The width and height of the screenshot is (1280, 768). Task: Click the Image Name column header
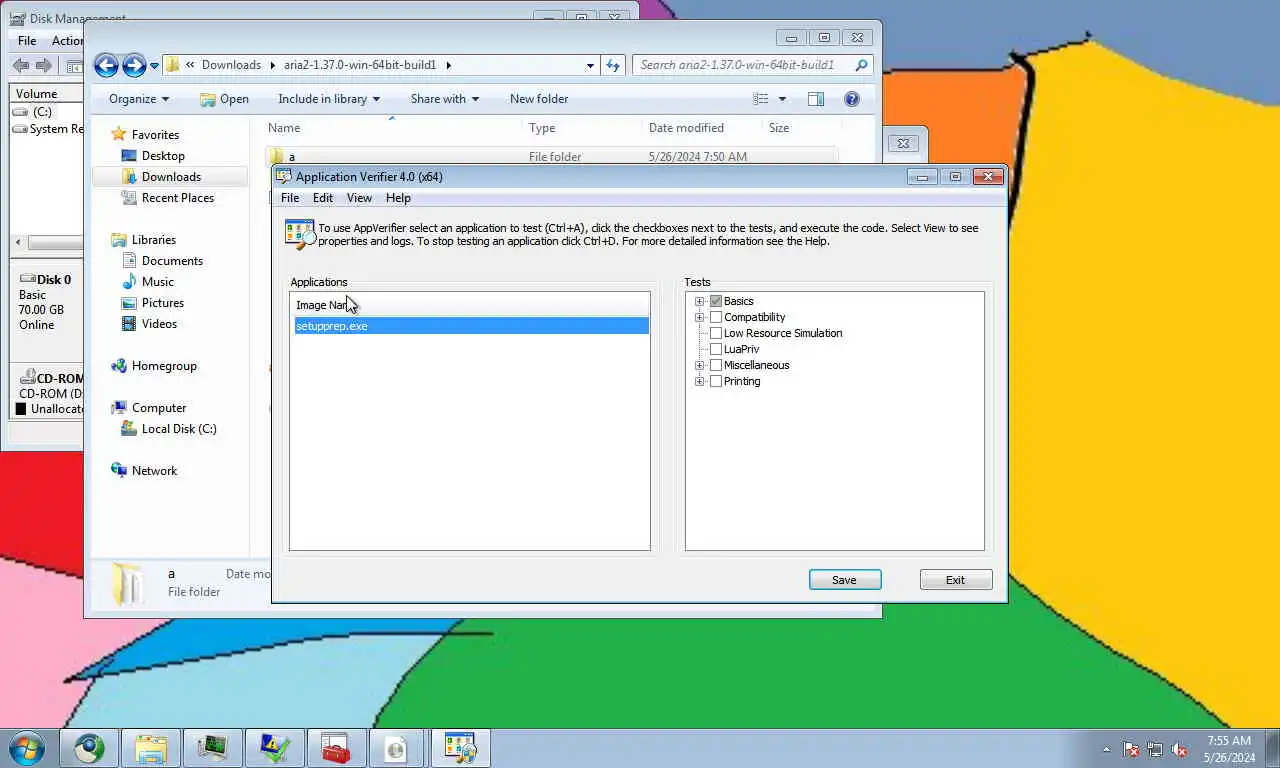[x=470, y=305]
